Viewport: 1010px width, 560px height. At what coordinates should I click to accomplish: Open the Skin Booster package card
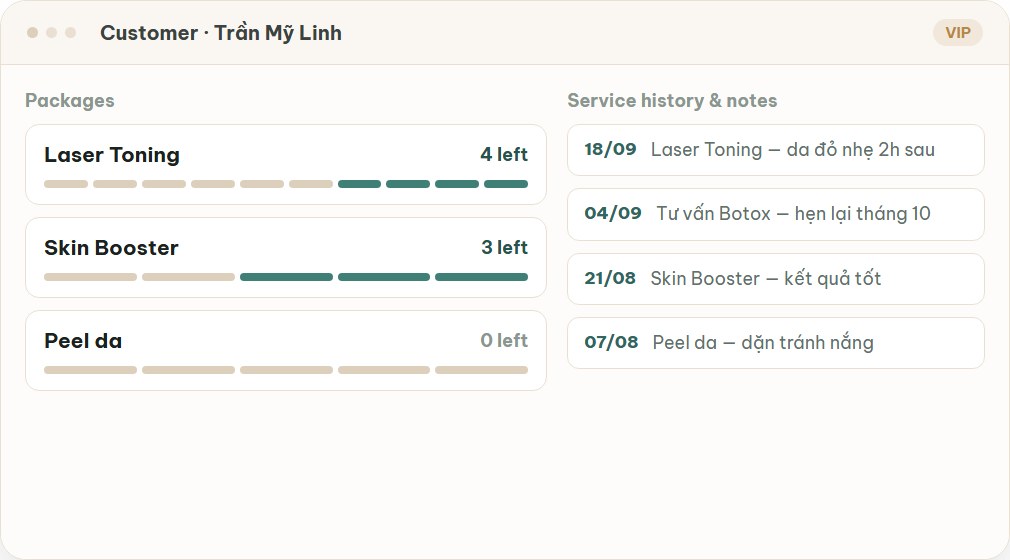[286, 257]
